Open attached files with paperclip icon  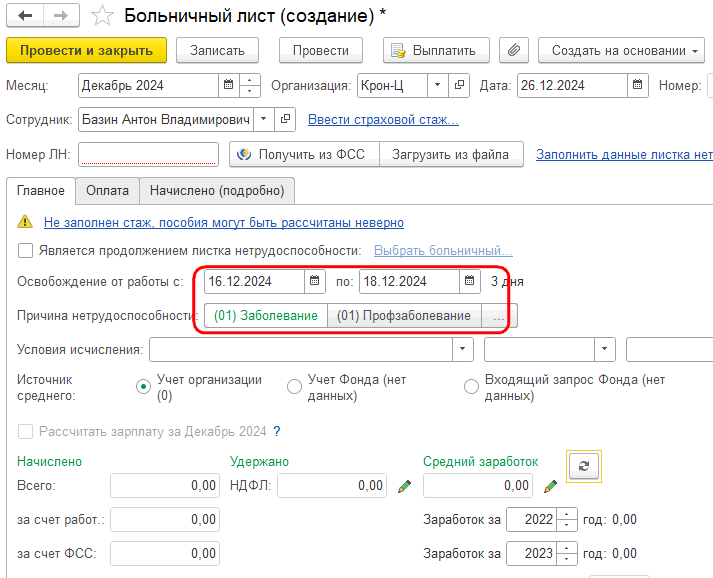click(x=513, y=50)
